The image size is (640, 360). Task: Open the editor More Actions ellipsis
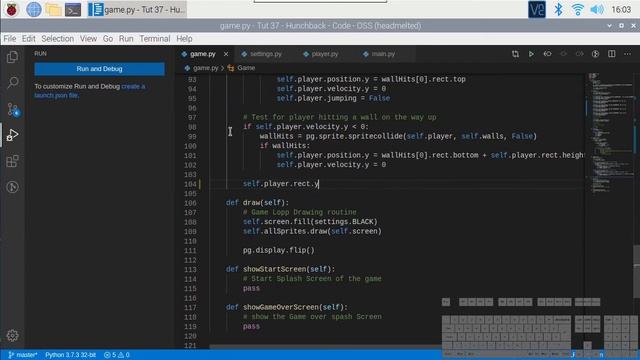pyautogui.click(x=627, y=54)
